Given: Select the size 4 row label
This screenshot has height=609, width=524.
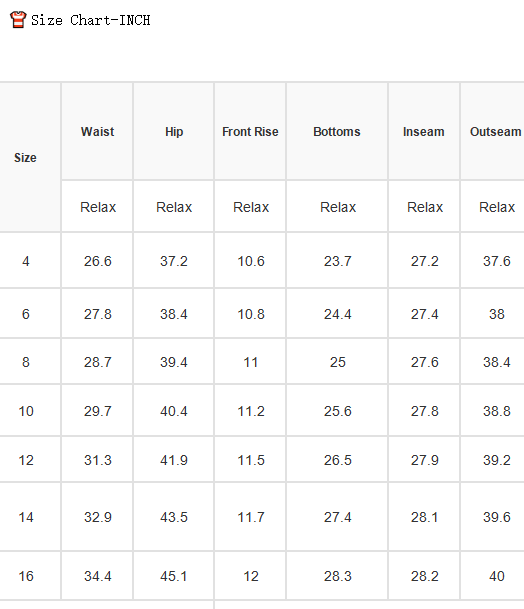Looking at the screenshot, I should pos(26,261).
